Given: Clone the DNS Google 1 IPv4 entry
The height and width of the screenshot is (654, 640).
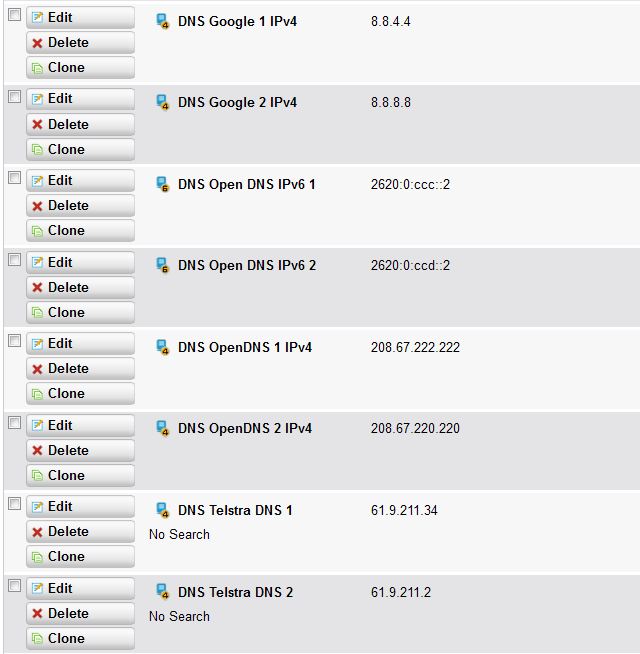Looking at the screenshot, I should (81, 68).
